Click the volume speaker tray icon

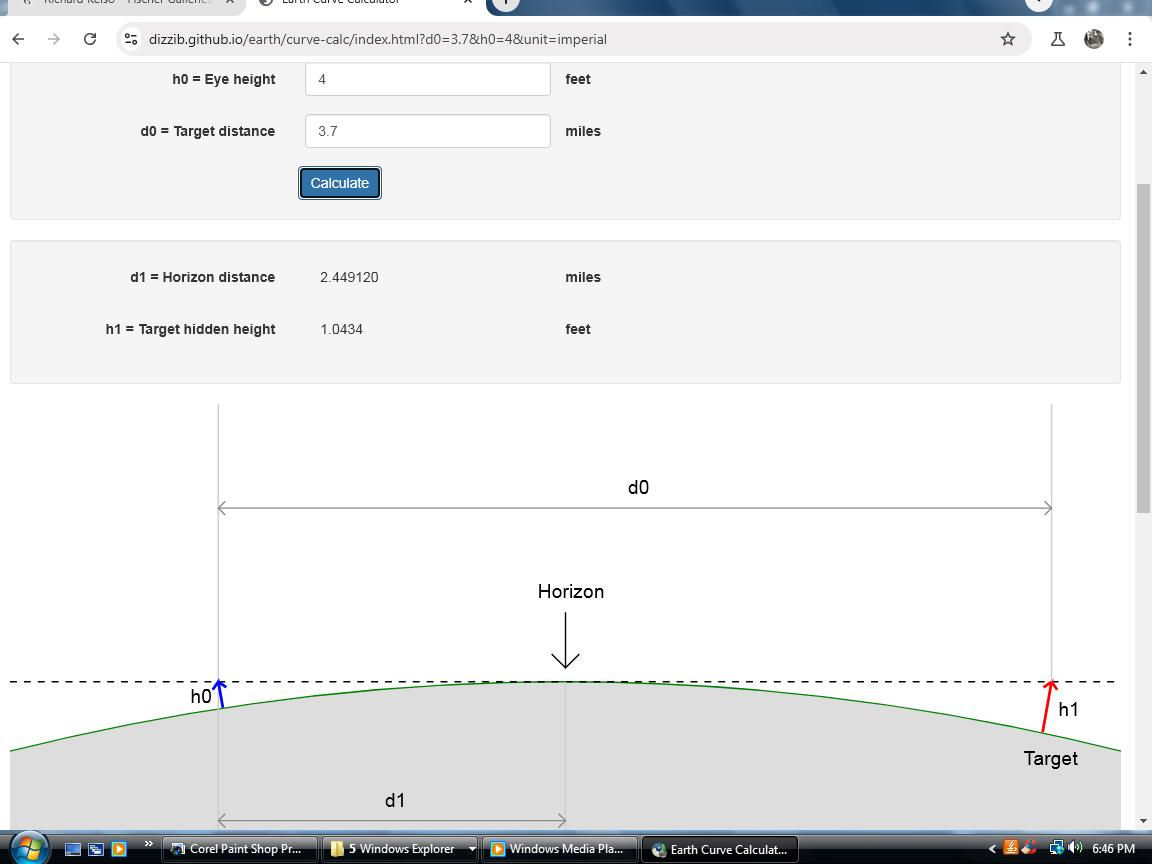(1075, 848)
